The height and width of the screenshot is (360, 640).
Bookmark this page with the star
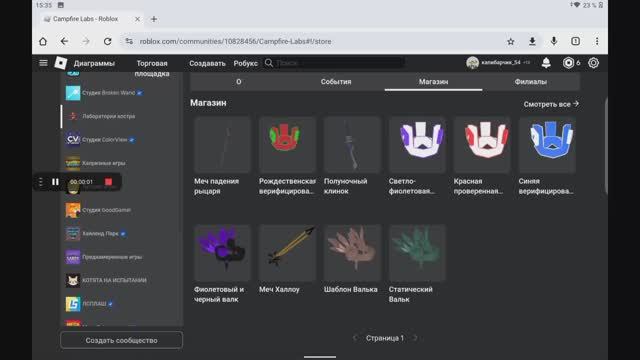click(x=511, y=41)
